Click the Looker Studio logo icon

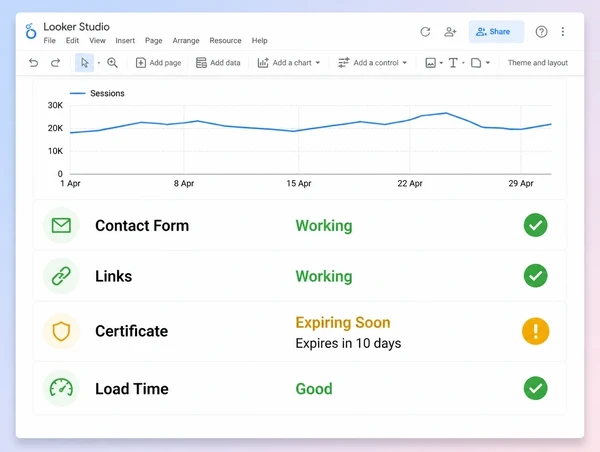[x=31, y=31]
